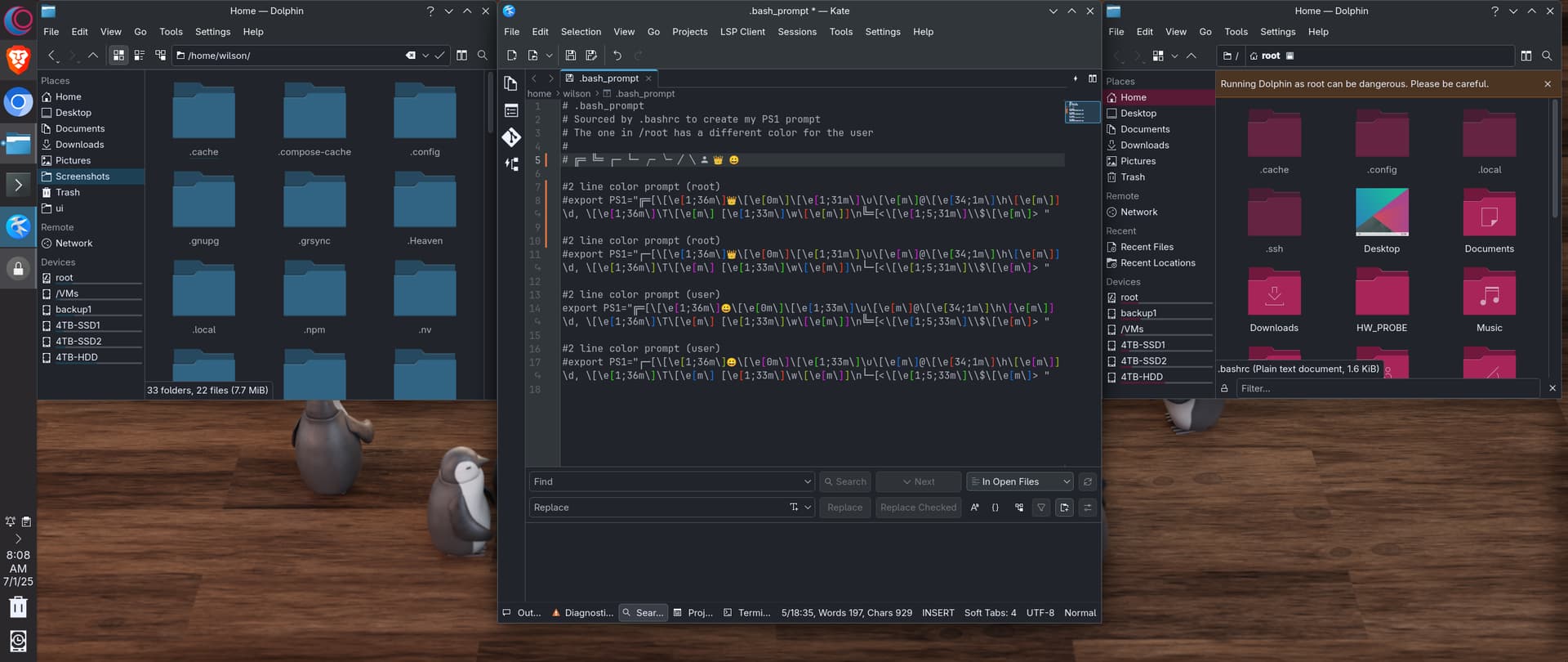The image size is (1568, 662).
Task: Change the UTF-8 encoding in Kate status bar
Action: point(1040,613)
